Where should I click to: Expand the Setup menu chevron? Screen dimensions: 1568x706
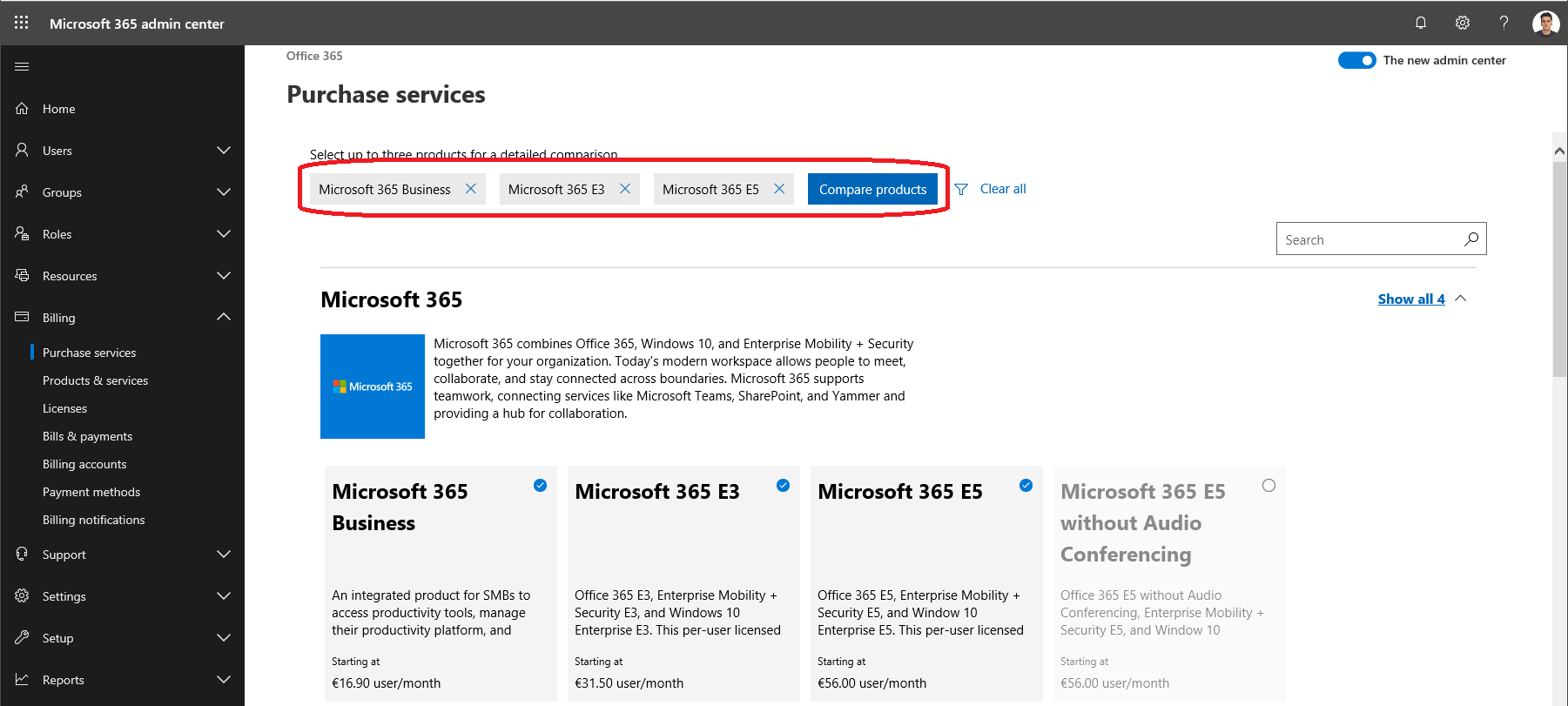coord(224,637)
